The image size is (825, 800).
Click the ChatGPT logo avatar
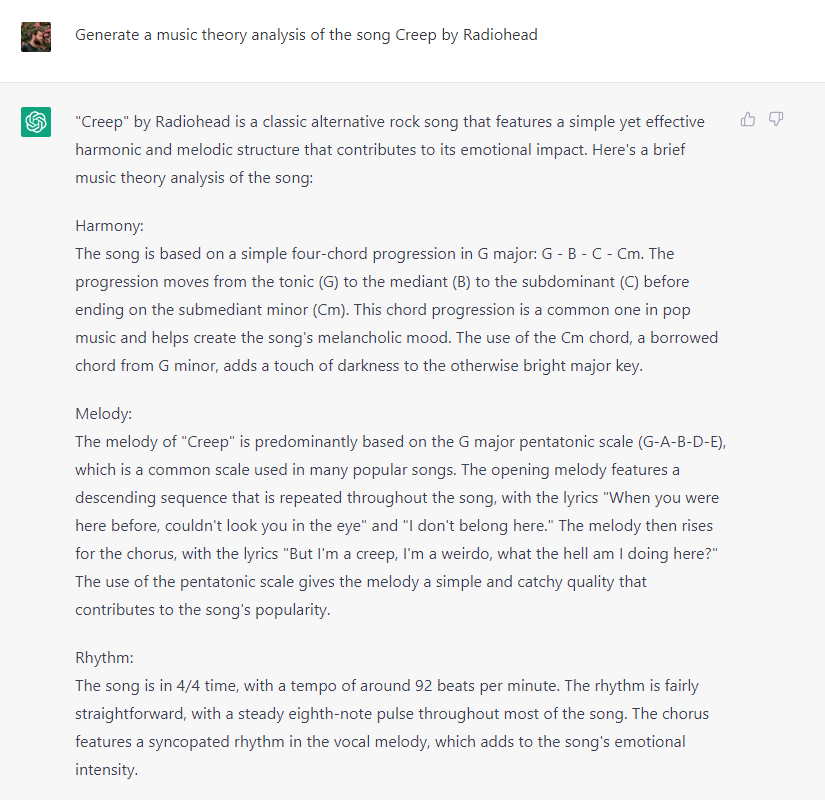tap(36, 122)
